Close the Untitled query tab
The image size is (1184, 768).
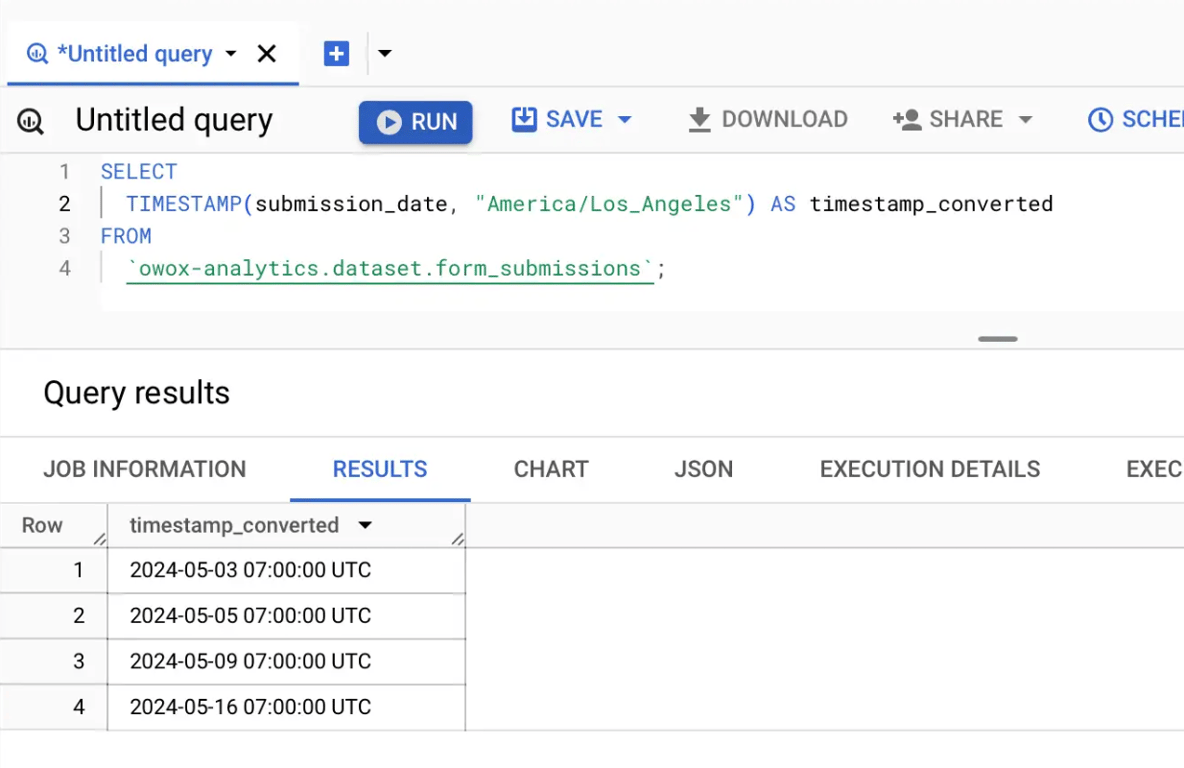(x=267, y=54)
